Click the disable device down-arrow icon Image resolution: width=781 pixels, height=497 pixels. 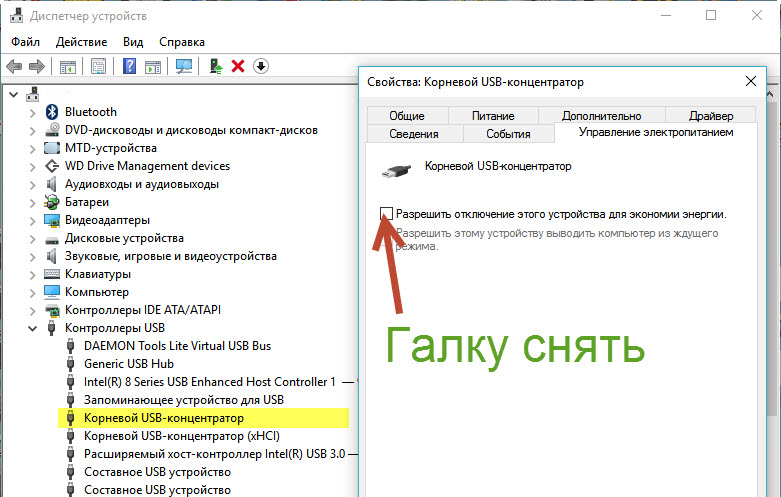click(261, 66)
